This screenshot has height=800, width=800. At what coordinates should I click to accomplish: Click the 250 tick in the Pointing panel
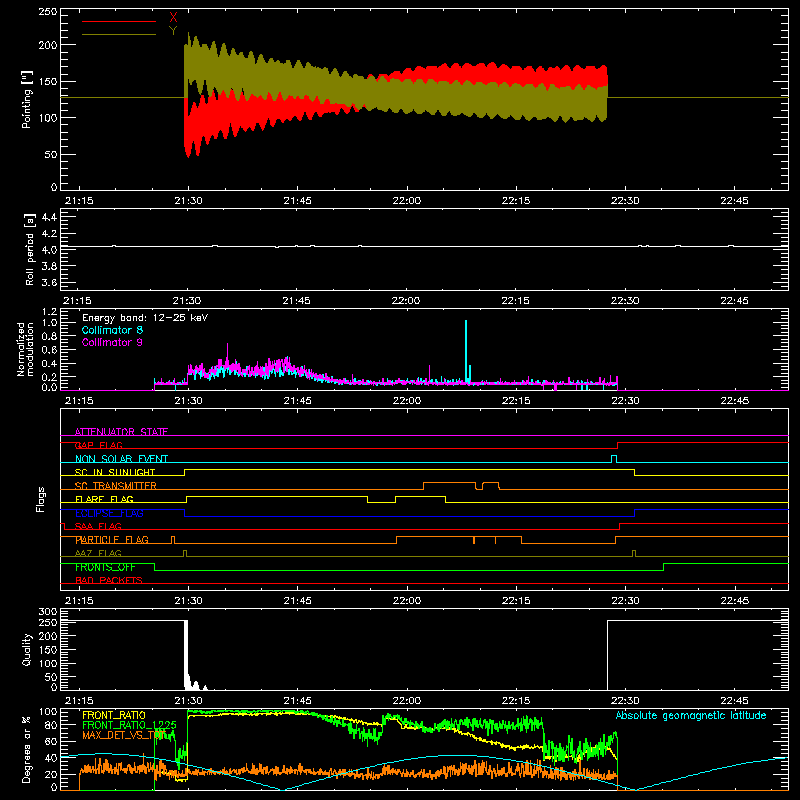pos(48,12)
